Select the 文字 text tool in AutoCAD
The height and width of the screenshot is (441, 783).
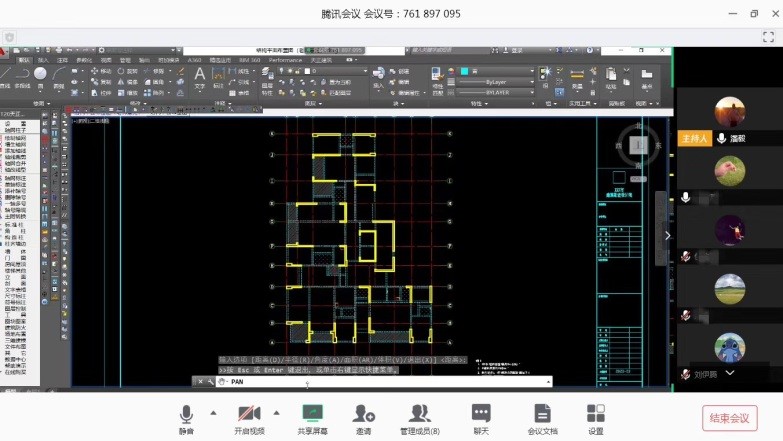tap(200, 78)
